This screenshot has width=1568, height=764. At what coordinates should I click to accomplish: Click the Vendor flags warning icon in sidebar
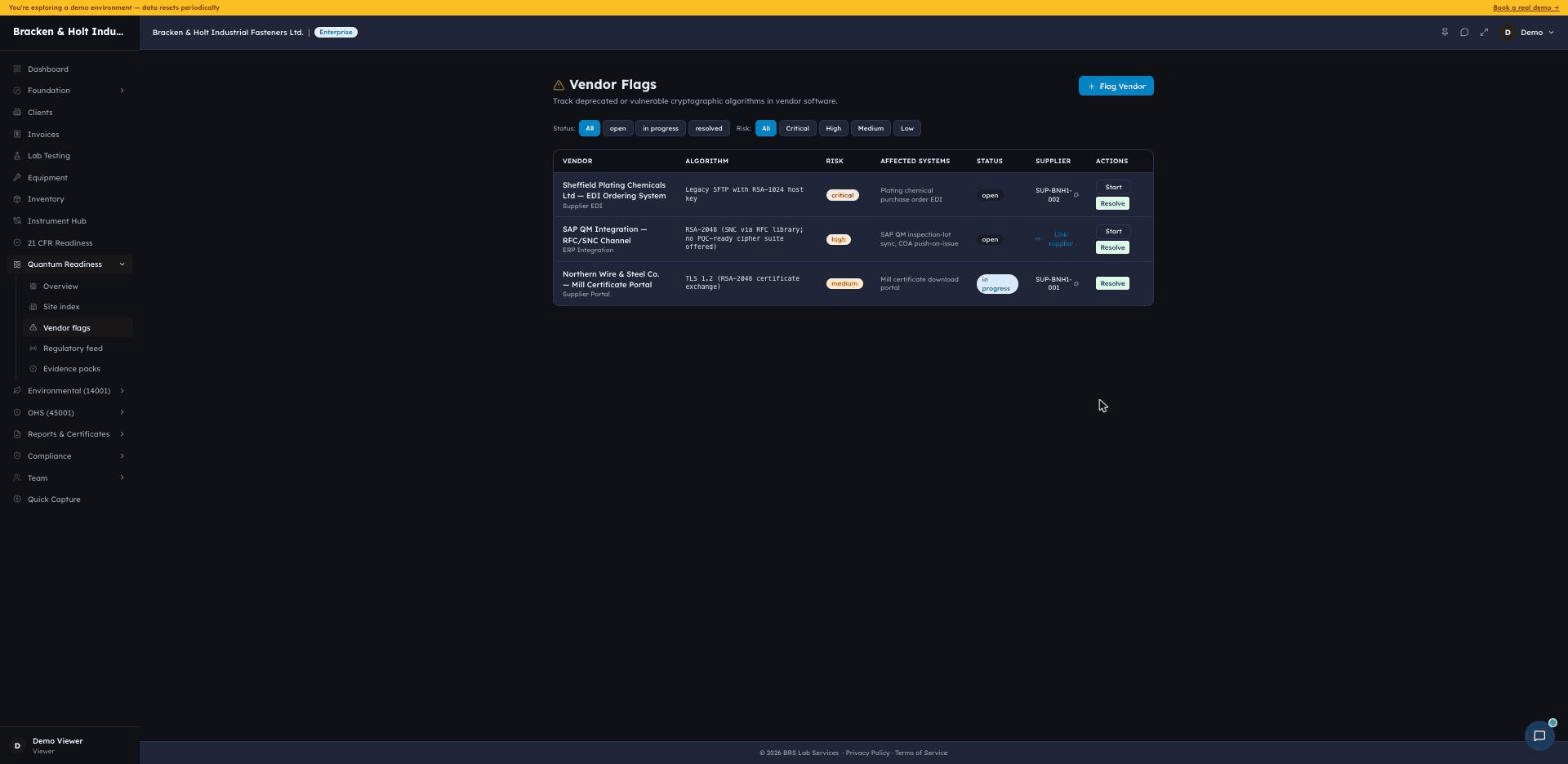point(34,328)
